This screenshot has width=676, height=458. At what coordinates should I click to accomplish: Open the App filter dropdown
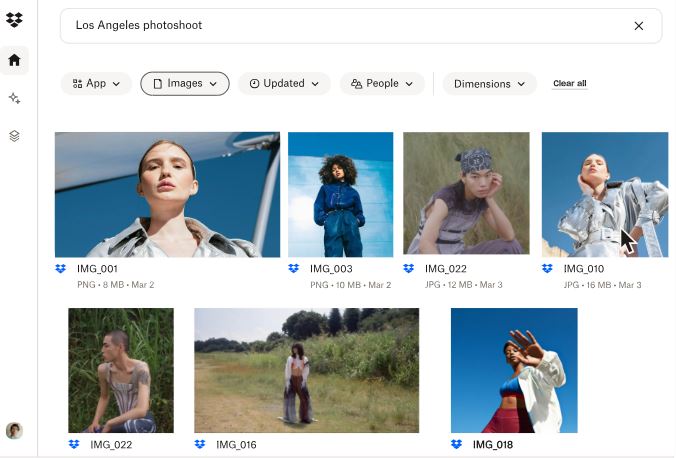click(96, 84)
